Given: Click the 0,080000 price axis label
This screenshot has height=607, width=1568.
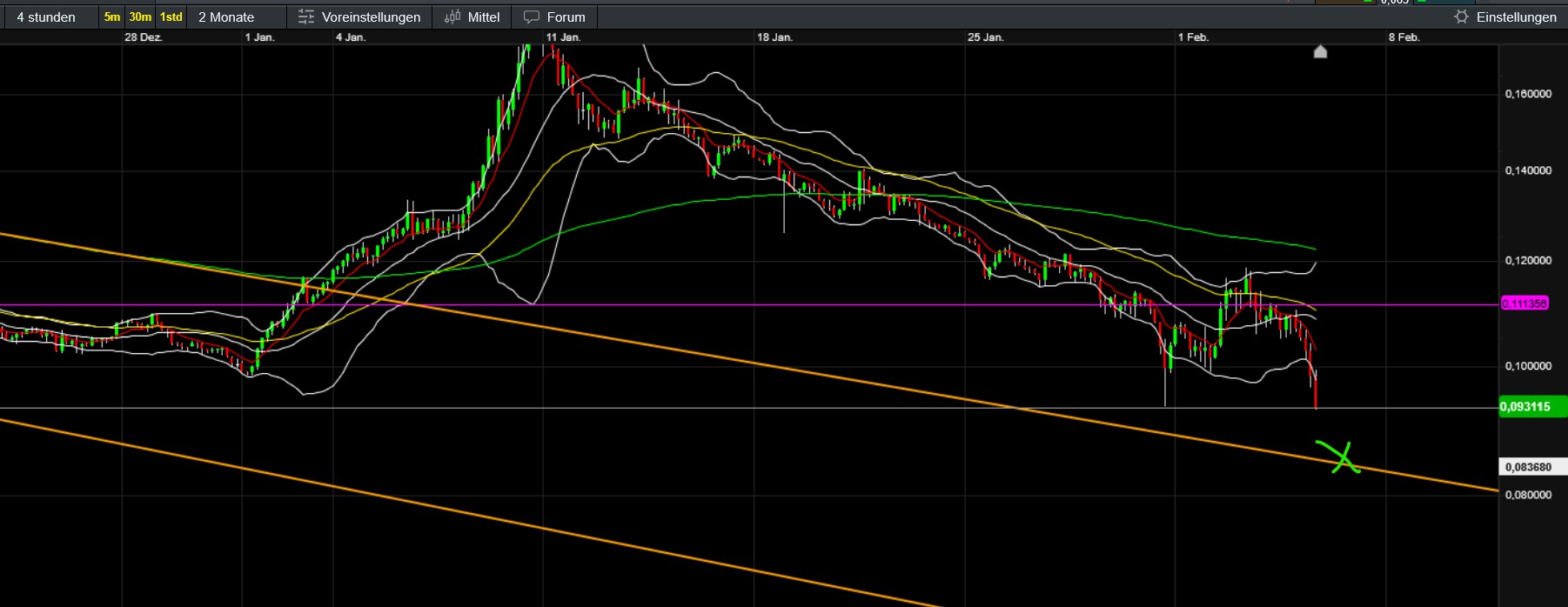Looking at the screenshot, I should pos(1528,495).
